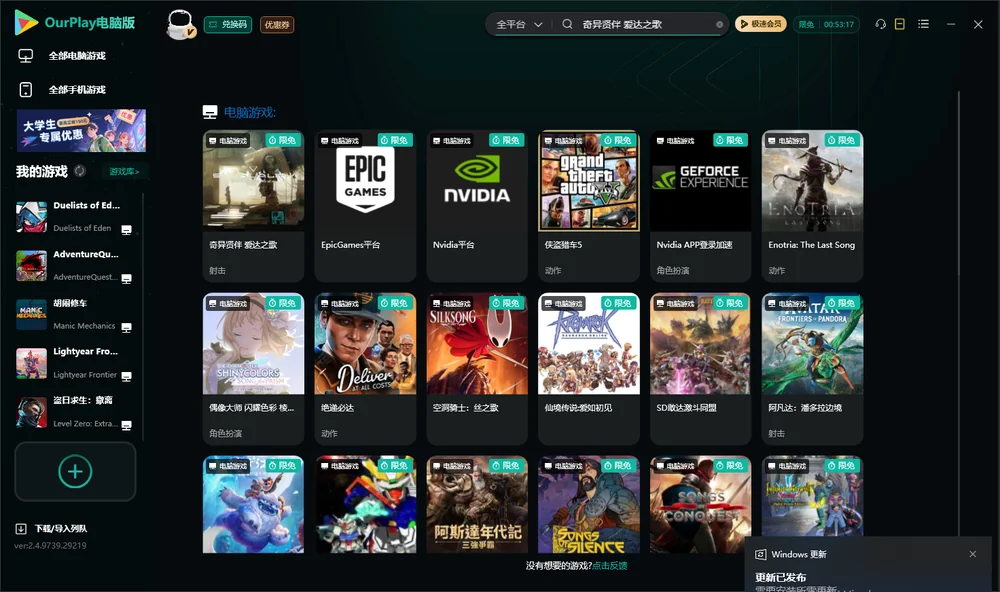
Task: Click the 限免 badge on Enotria card
Action: click(x=842, y=140)
